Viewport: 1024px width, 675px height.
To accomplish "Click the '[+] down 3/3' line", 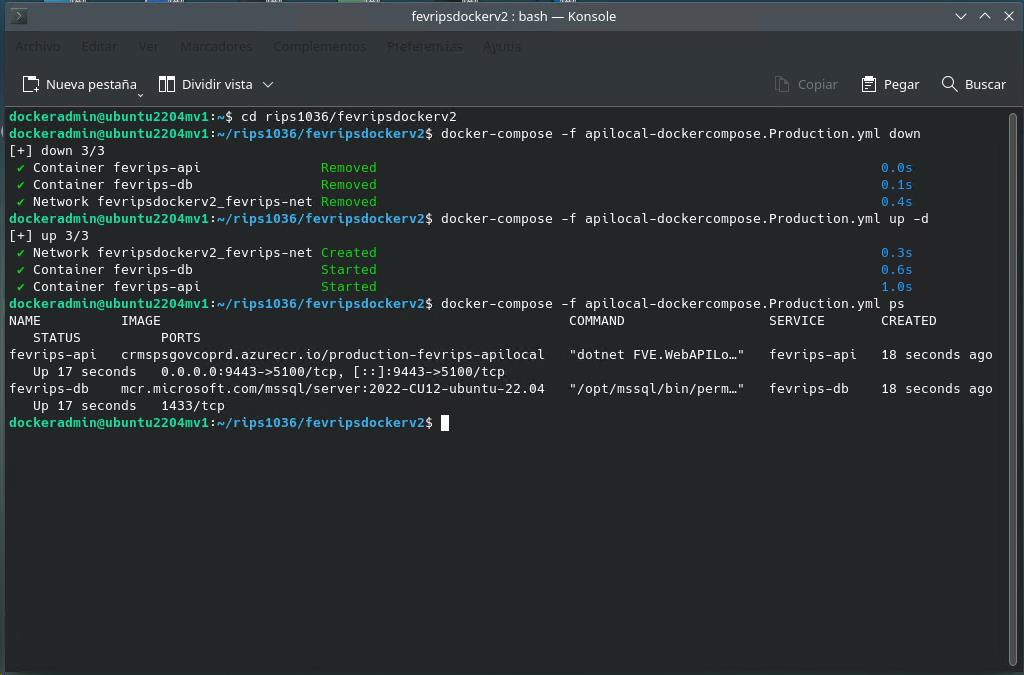I will (x=57, y=150).
